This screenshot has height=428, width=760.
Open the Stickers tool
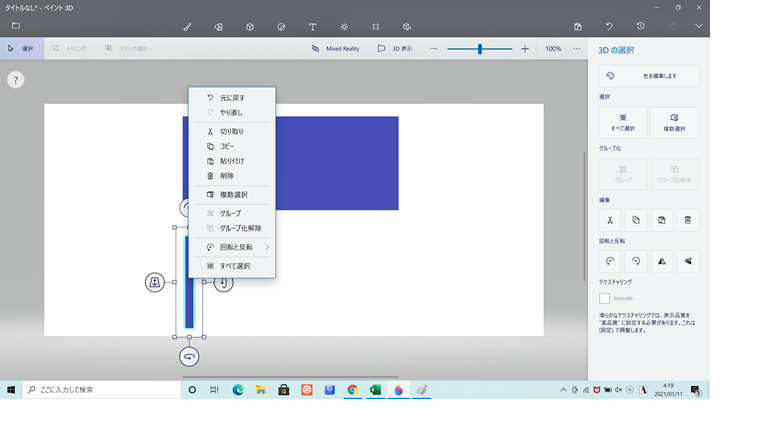[281, 27]
